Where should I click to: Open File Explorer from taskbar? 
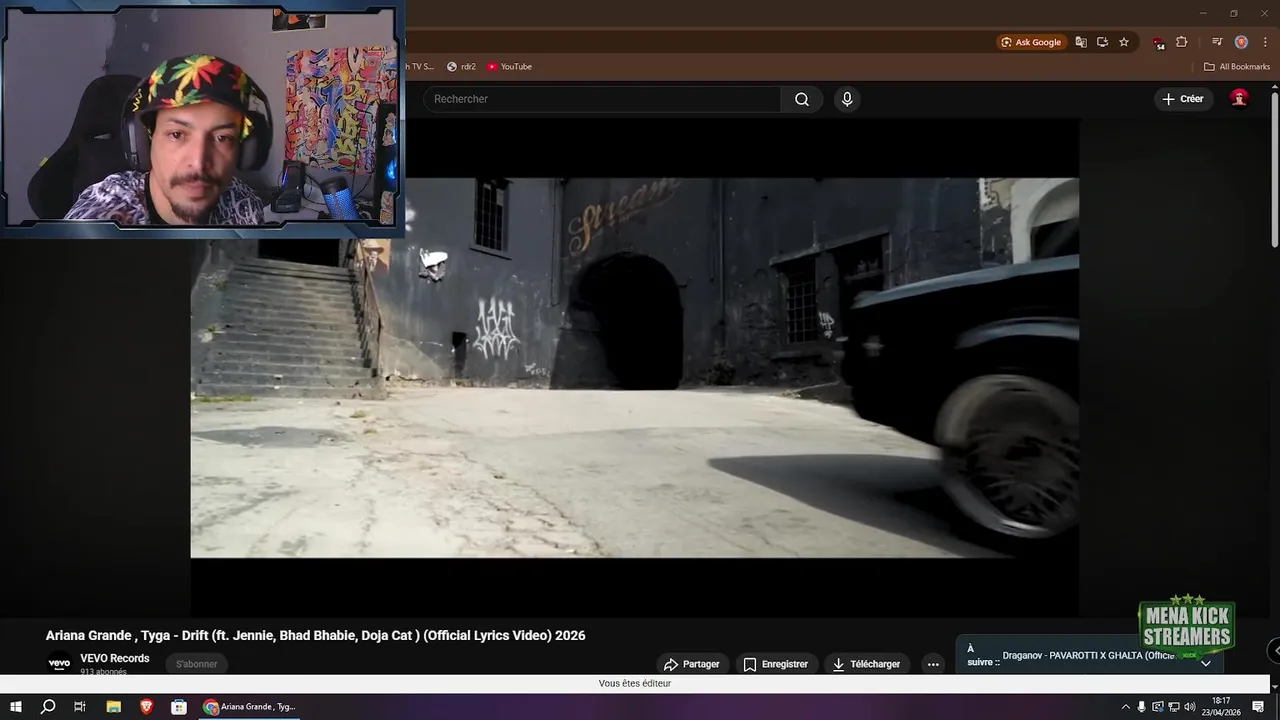click(114, 707)
